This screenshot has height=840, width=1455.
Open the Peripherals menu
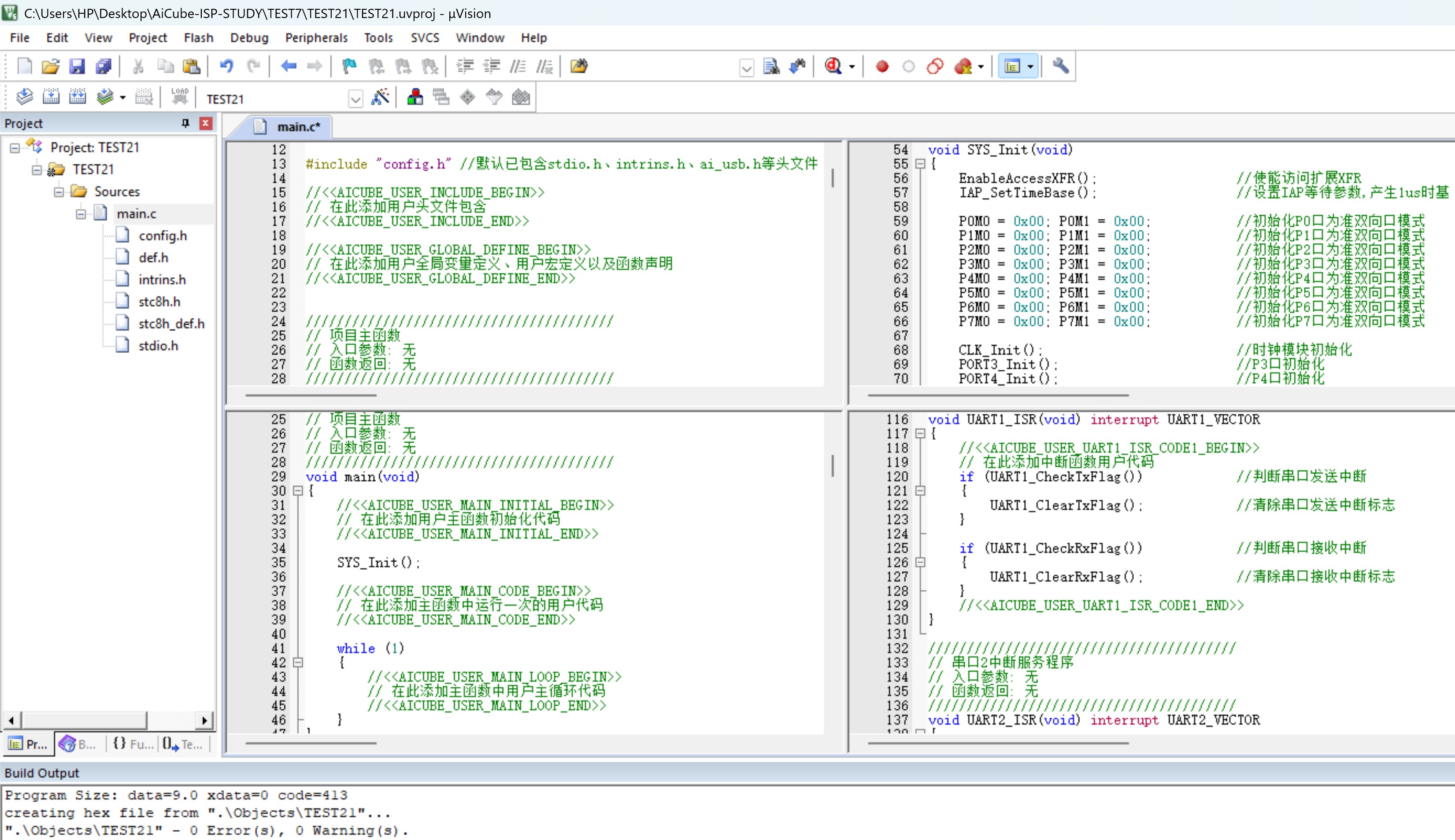(316, 37)
